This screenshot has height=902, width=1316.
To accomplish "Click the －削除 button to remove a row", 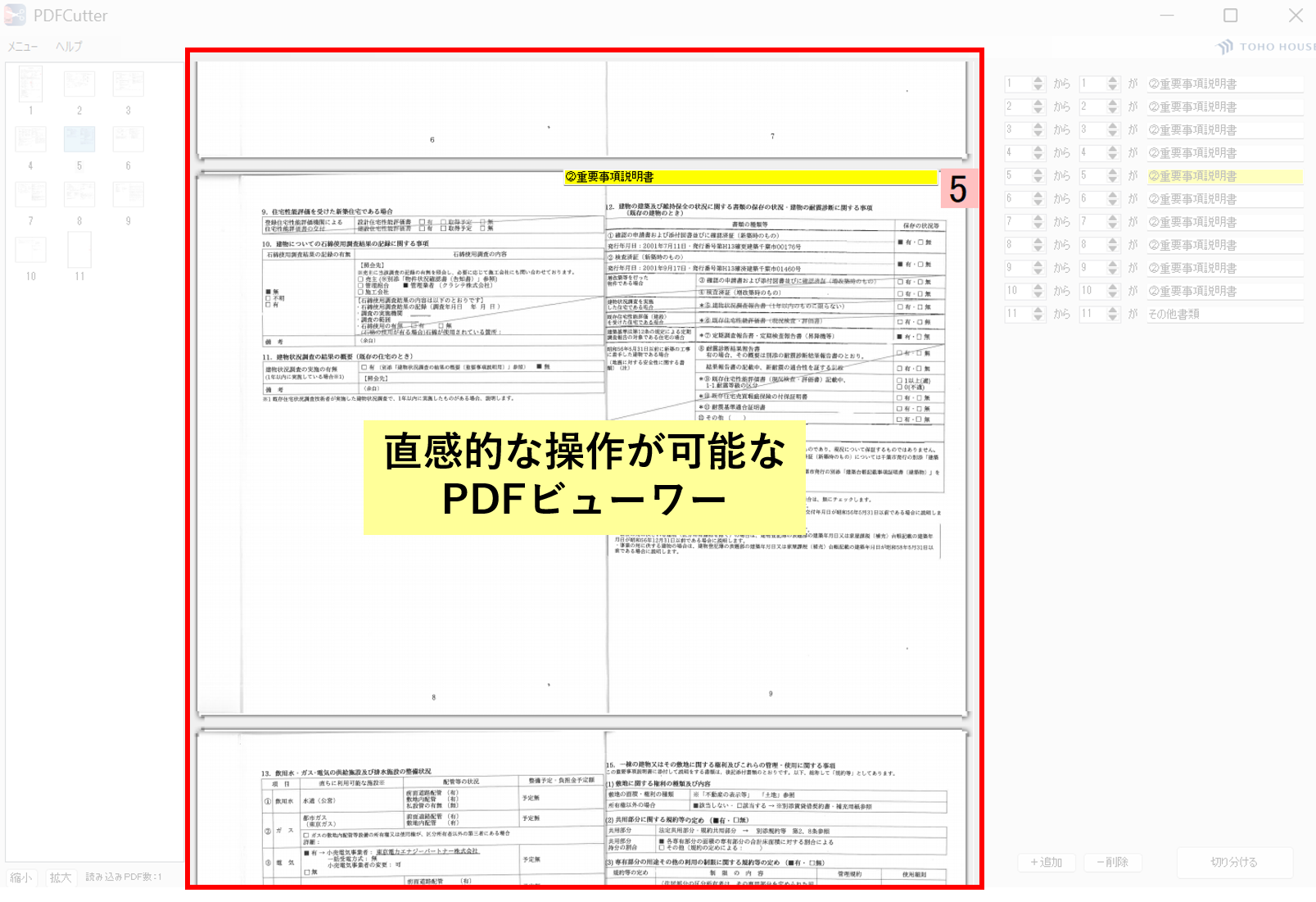I will point(1113,862).
